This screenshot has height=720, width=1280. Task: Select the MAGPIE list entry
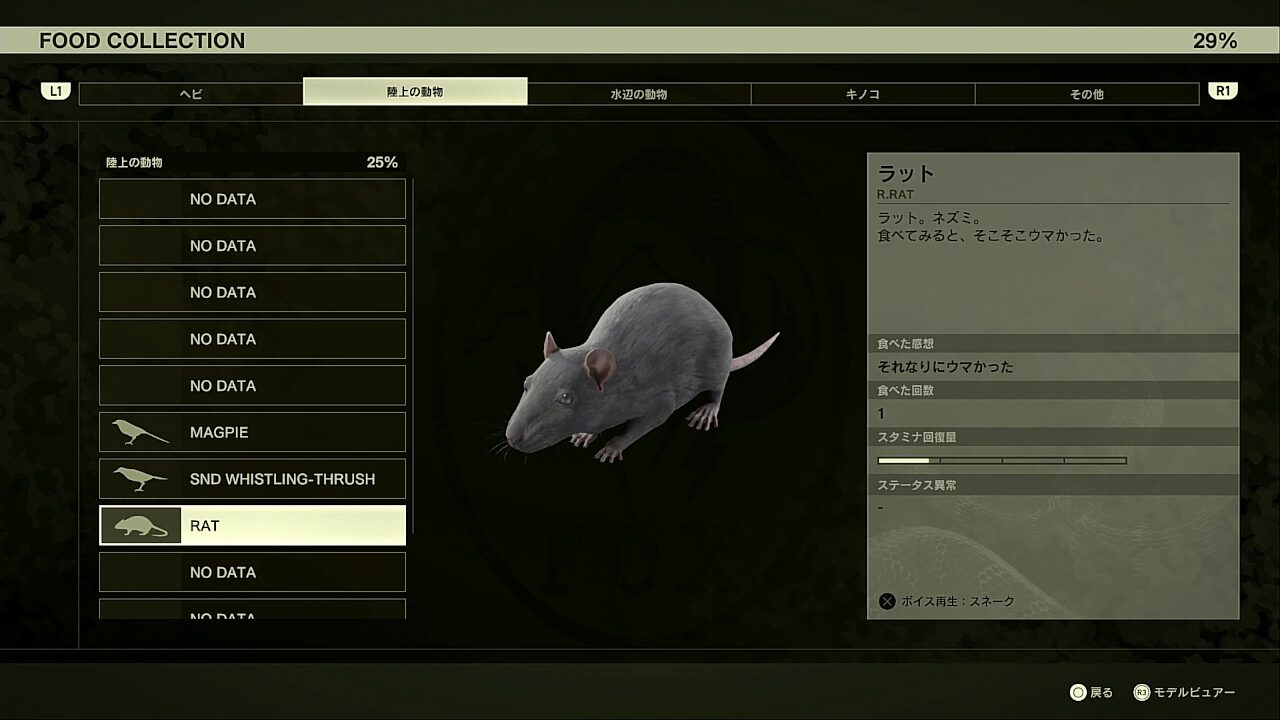(x=252, y=432)
